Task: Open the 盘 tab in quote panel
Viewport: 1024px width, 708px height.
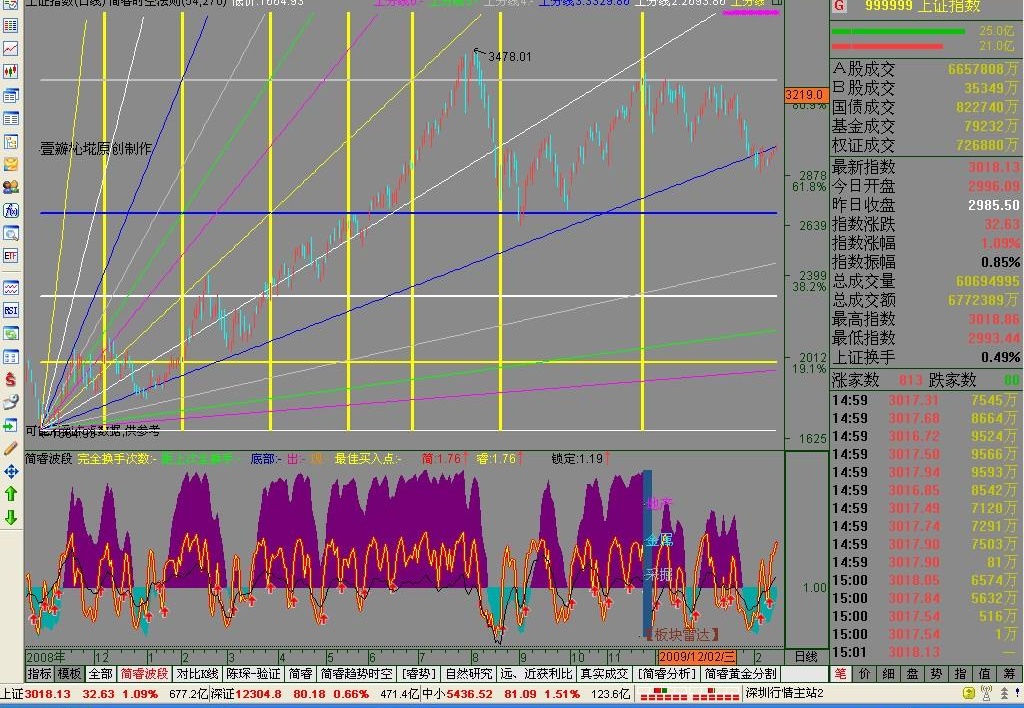Action: [x=912, y=673]
